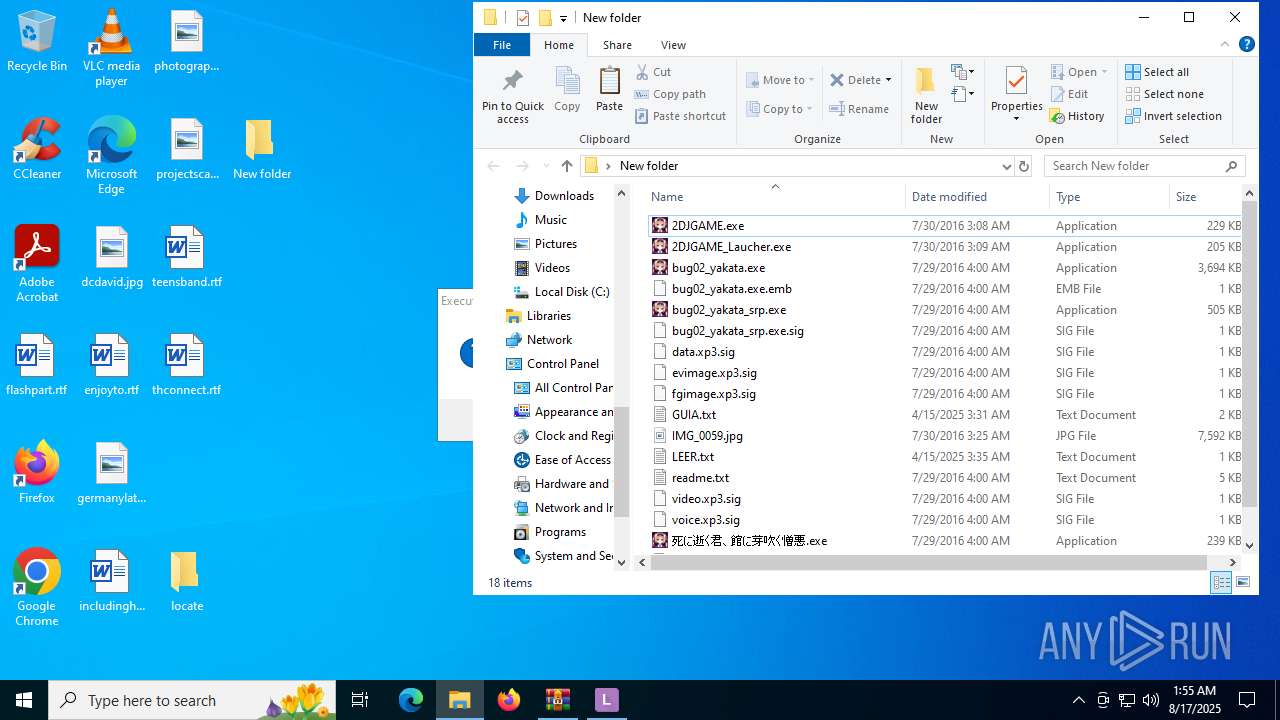The image size is (1280, 720).
Task: Select Control Panel in navigation pane
Action: coord(553,364)
